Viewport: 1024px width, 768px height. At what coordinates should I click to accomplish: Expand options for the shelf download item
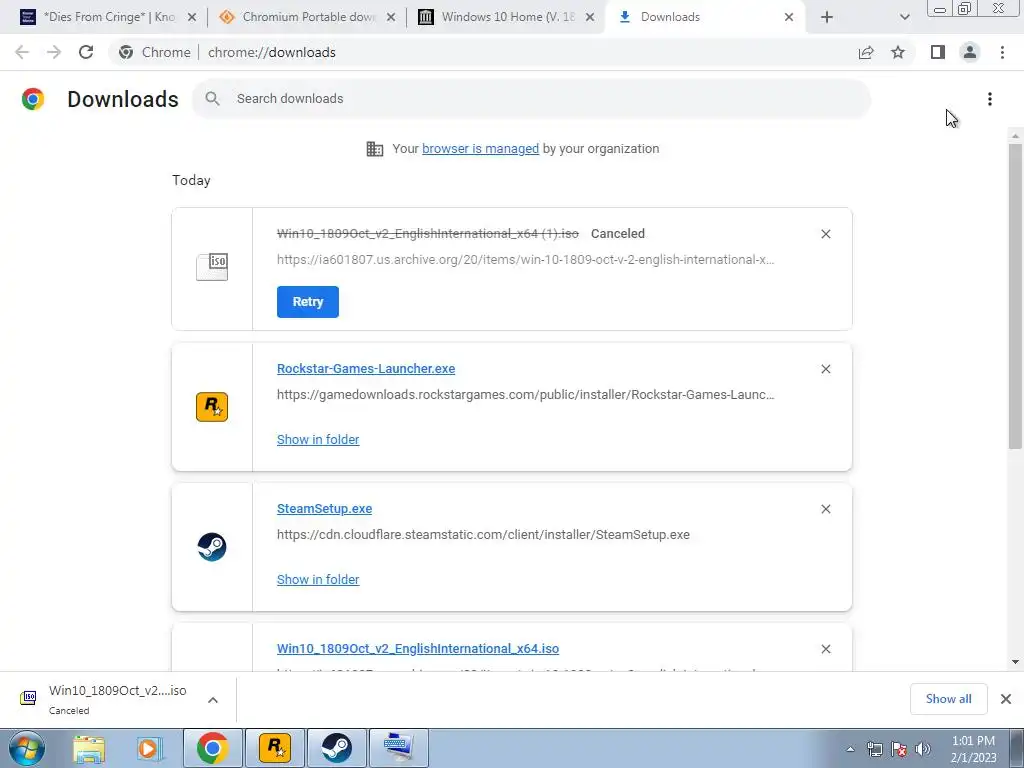[x=213, y=700]
